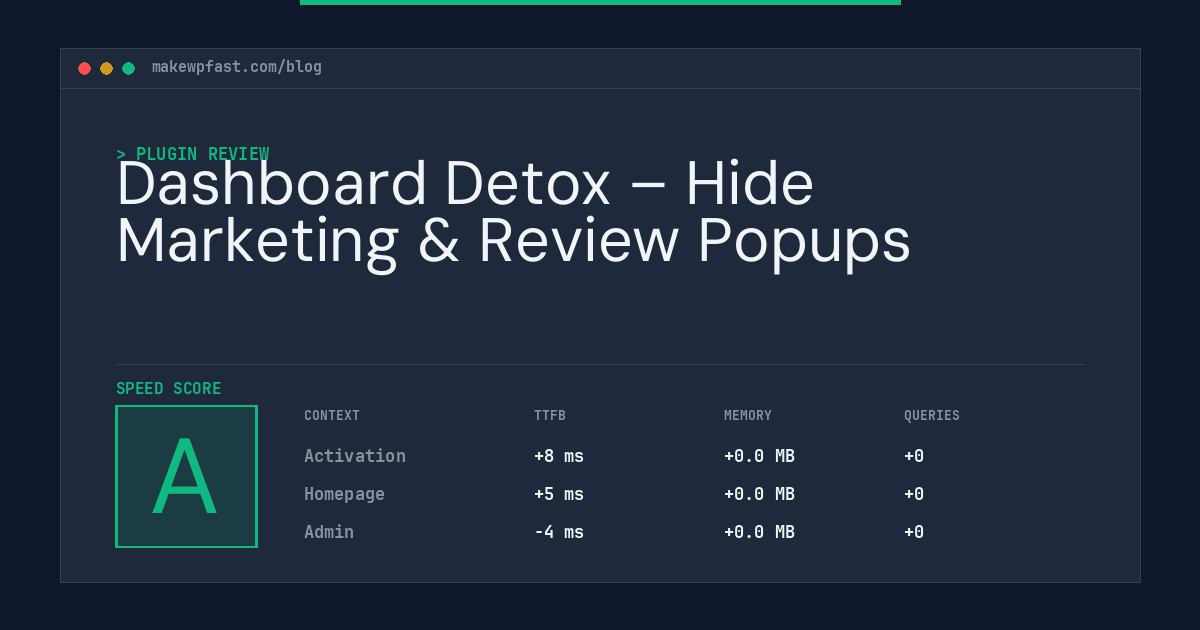
Task: Click the green maximize dot
Action: pyautogui.click(x=128, y=68)
